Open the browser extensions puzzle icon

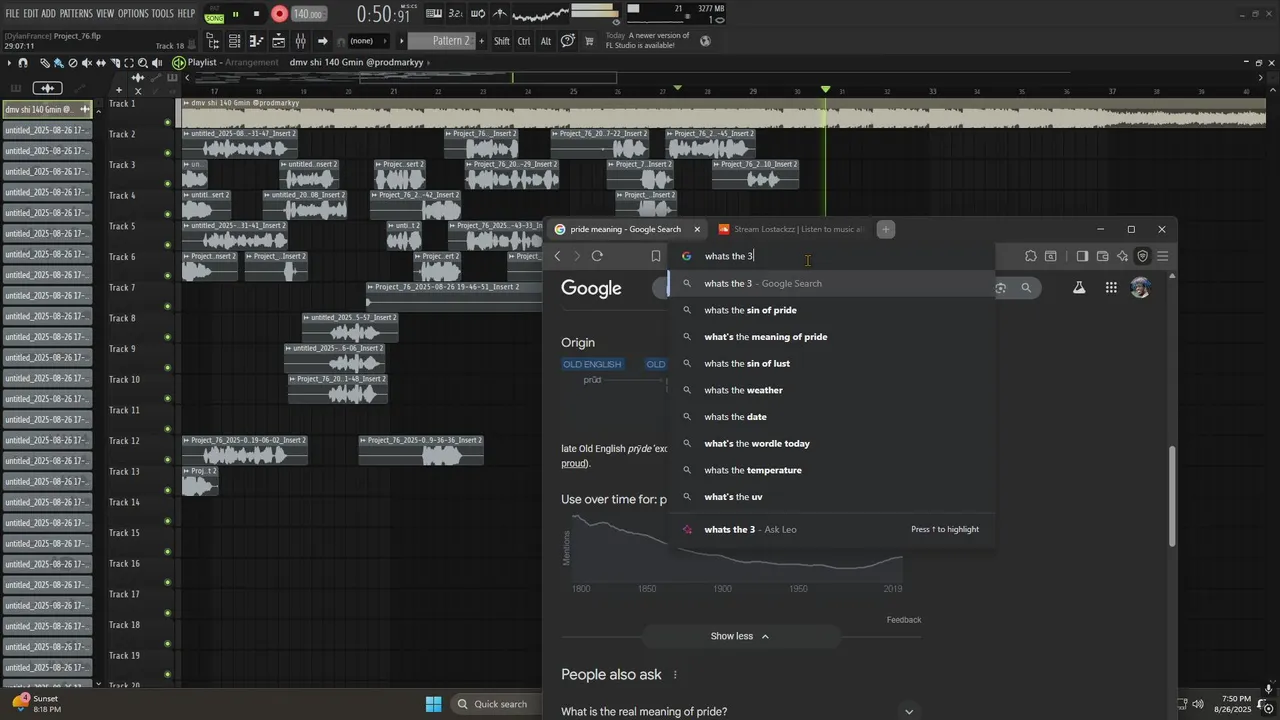[x=1030, y=256]
